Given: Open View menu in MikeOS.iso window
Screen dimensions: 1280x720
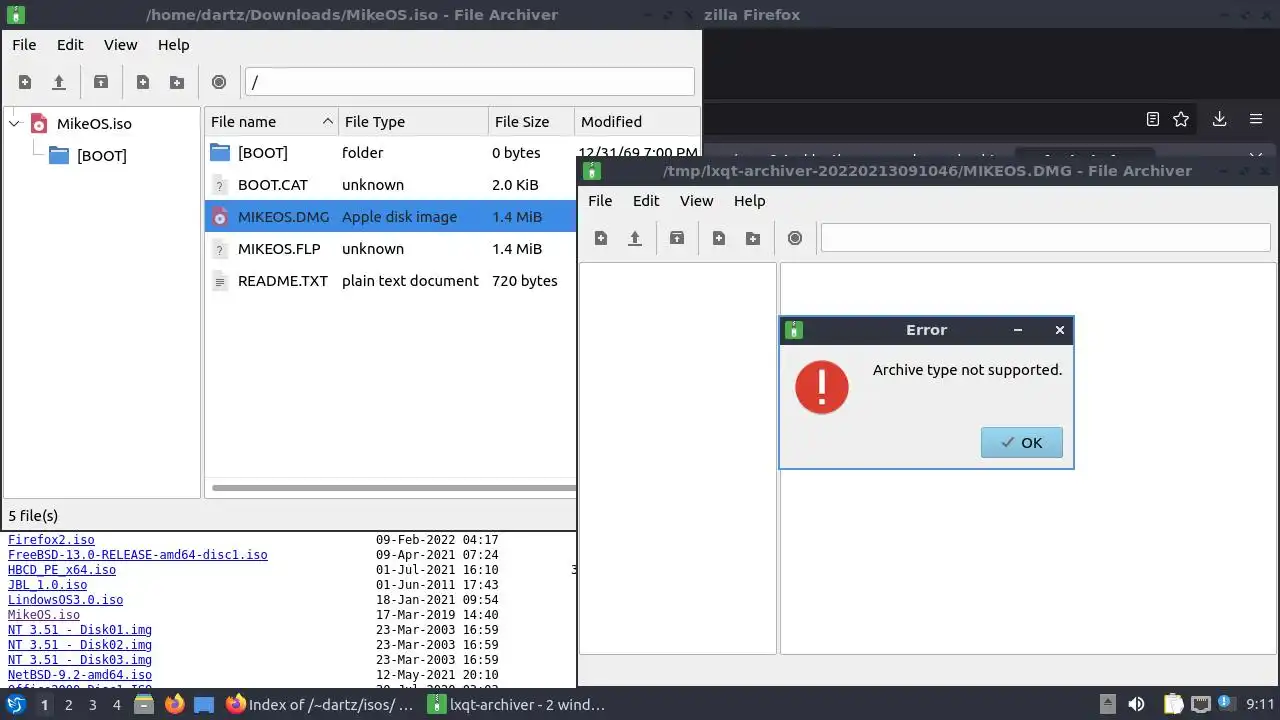Looking at the screenshot, I should tap(121, 45).
